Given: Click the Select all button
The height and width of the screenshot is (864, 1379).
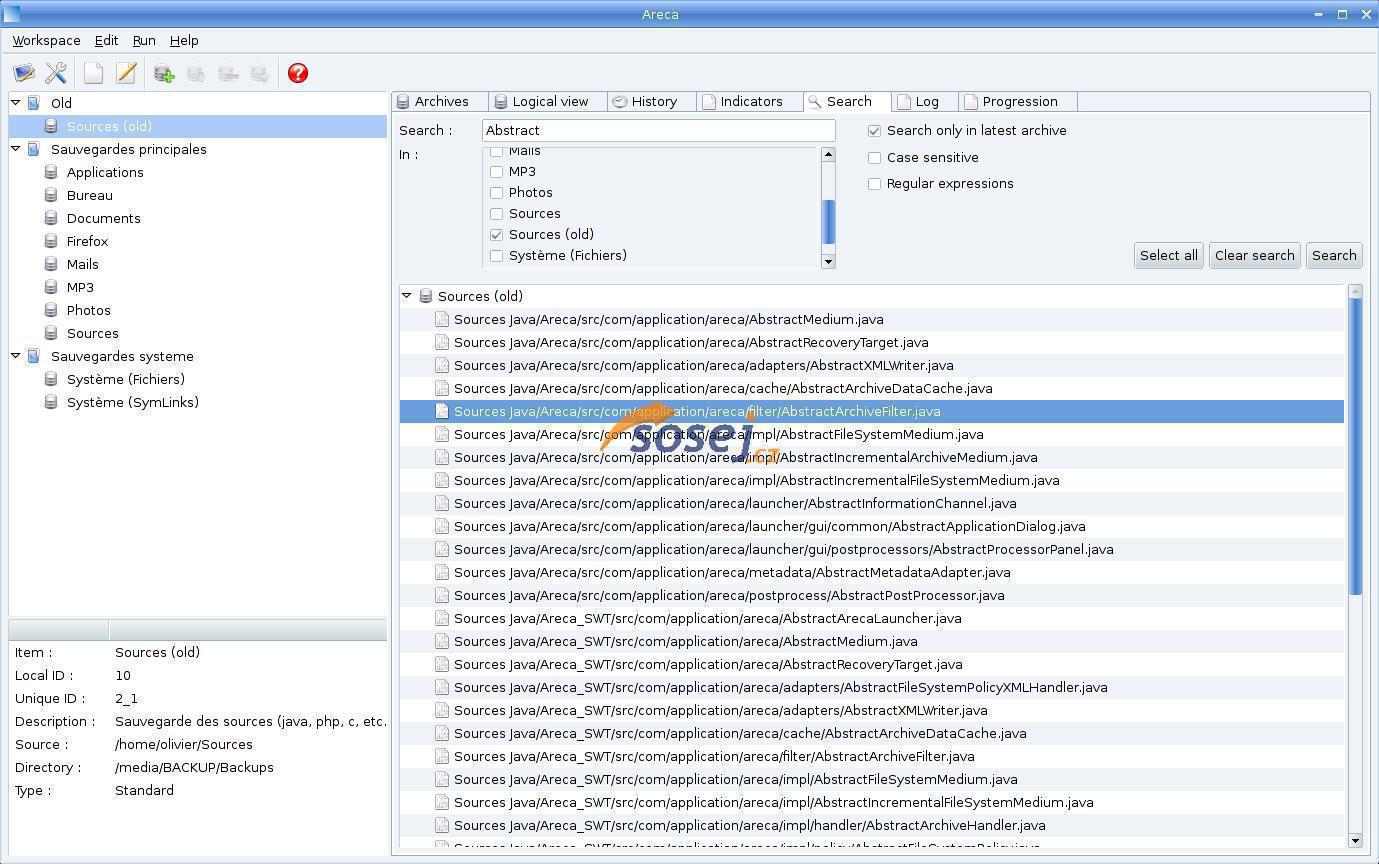Looking at the screenshot, I should coord(1168,255).
